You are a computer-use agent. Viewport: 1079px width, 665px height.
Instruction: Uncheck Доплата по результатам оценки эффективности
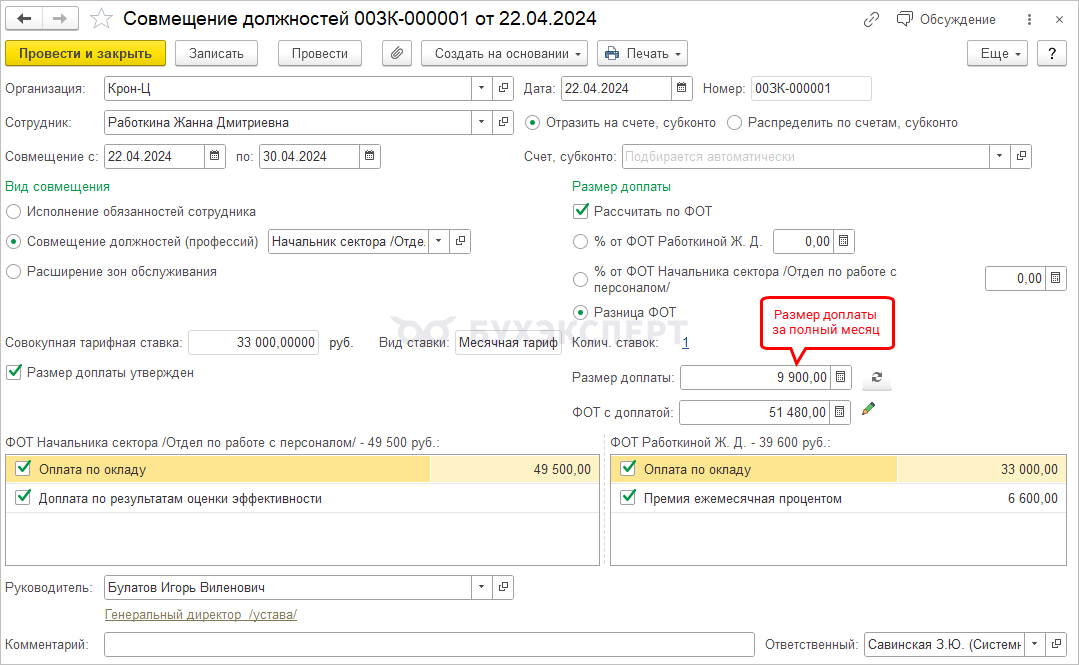[23, 497]
